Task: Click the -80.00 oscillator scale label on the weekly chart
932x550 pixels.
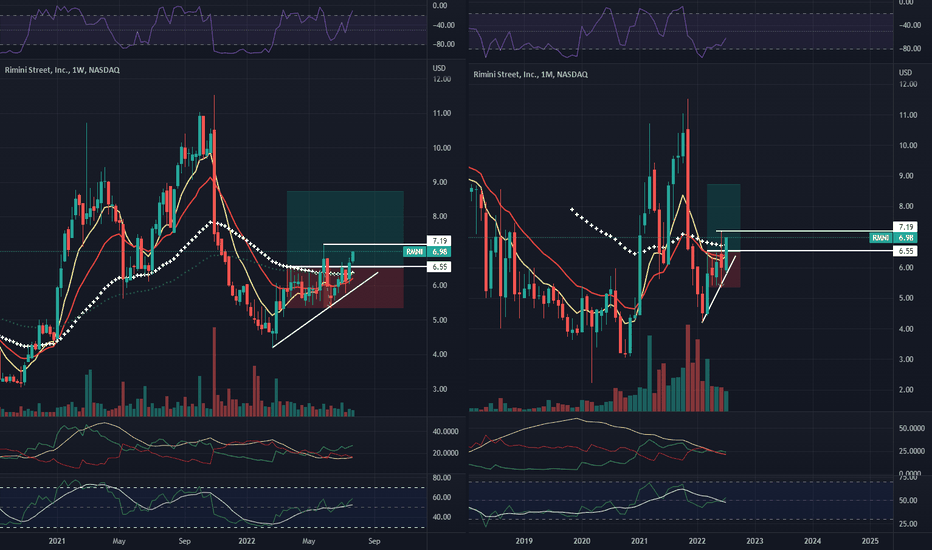Action: coord(443,44)
